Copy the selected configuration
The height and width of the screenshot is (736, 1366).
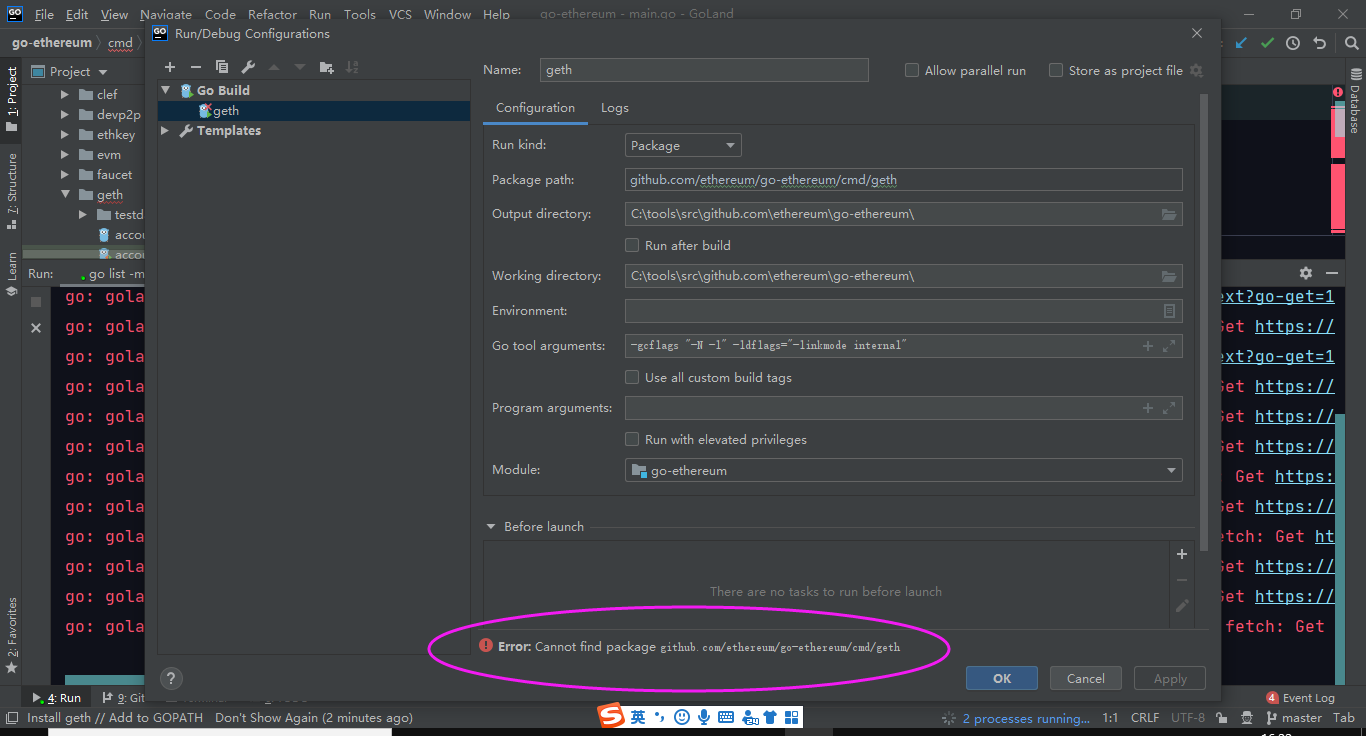pos(222,67)
